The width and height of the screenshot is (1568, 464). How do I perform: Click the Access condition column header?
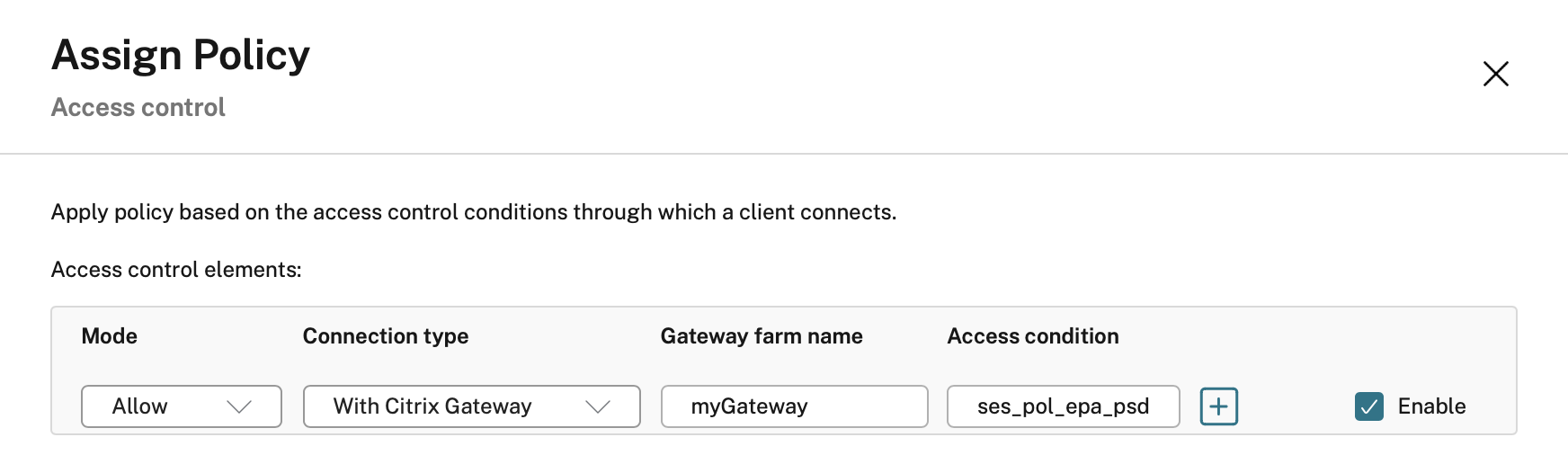tap(1033, 336)
